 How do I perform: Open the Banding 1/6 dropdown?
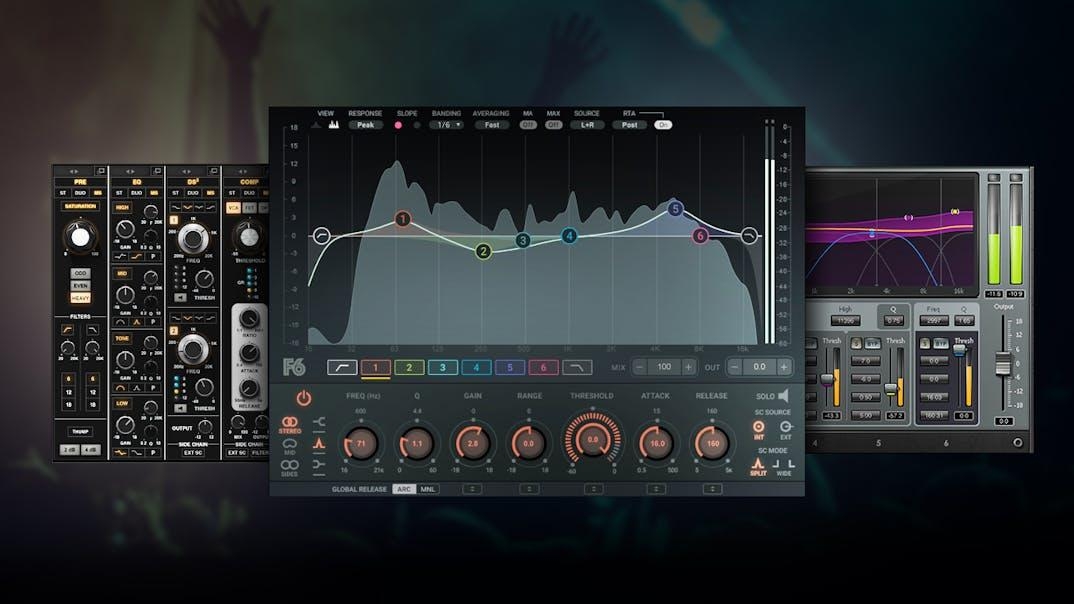(x=447, y=125)
